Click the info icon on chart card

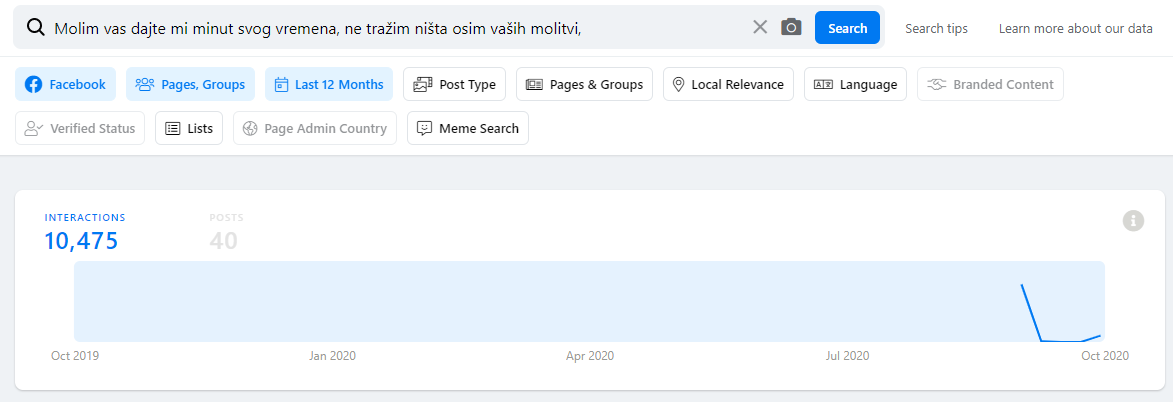(x=1133, y=221)
